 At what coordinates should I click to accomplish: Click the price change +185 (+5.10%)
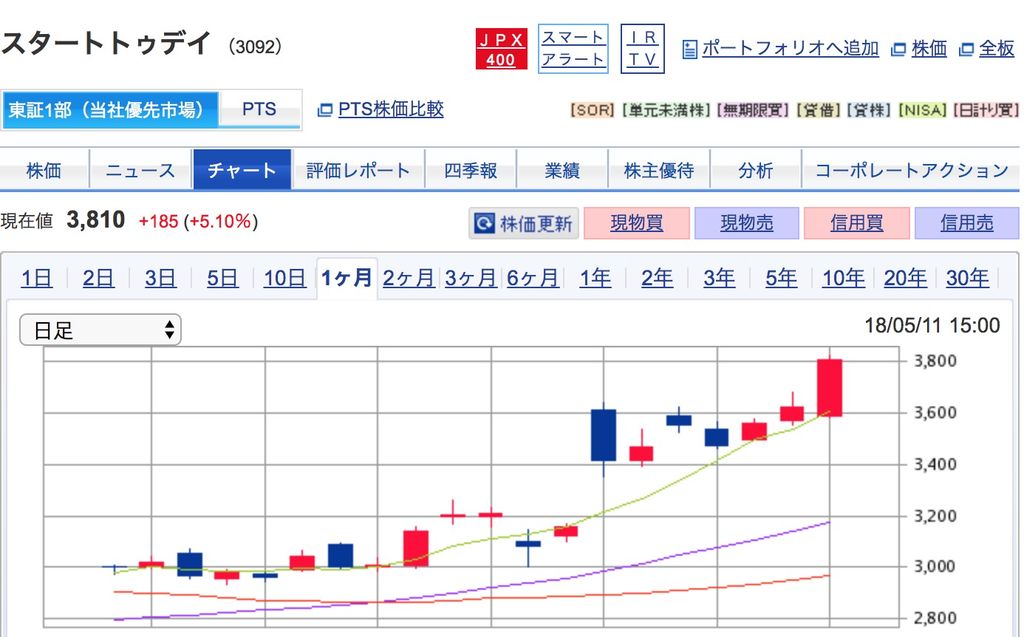198,221
